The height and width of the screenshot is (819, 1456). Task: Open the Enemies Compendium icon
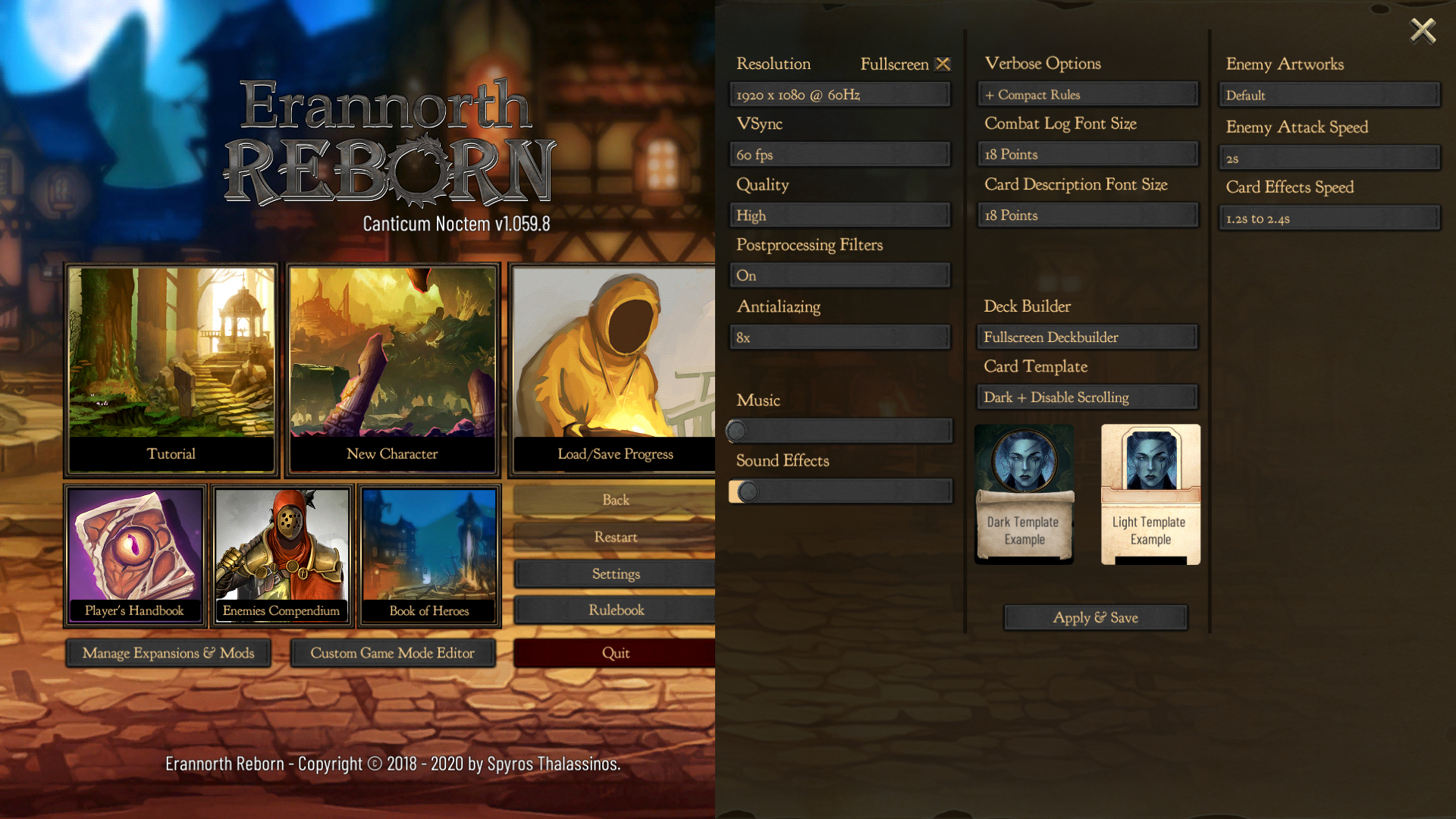281,556
